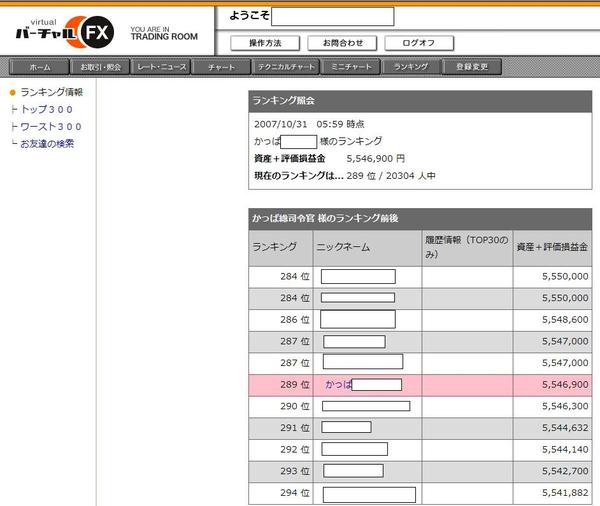Open the テクニカルチャート tab
Viewport: 600px width, 506px height.
pyautogui.click(x=285, y=67)
